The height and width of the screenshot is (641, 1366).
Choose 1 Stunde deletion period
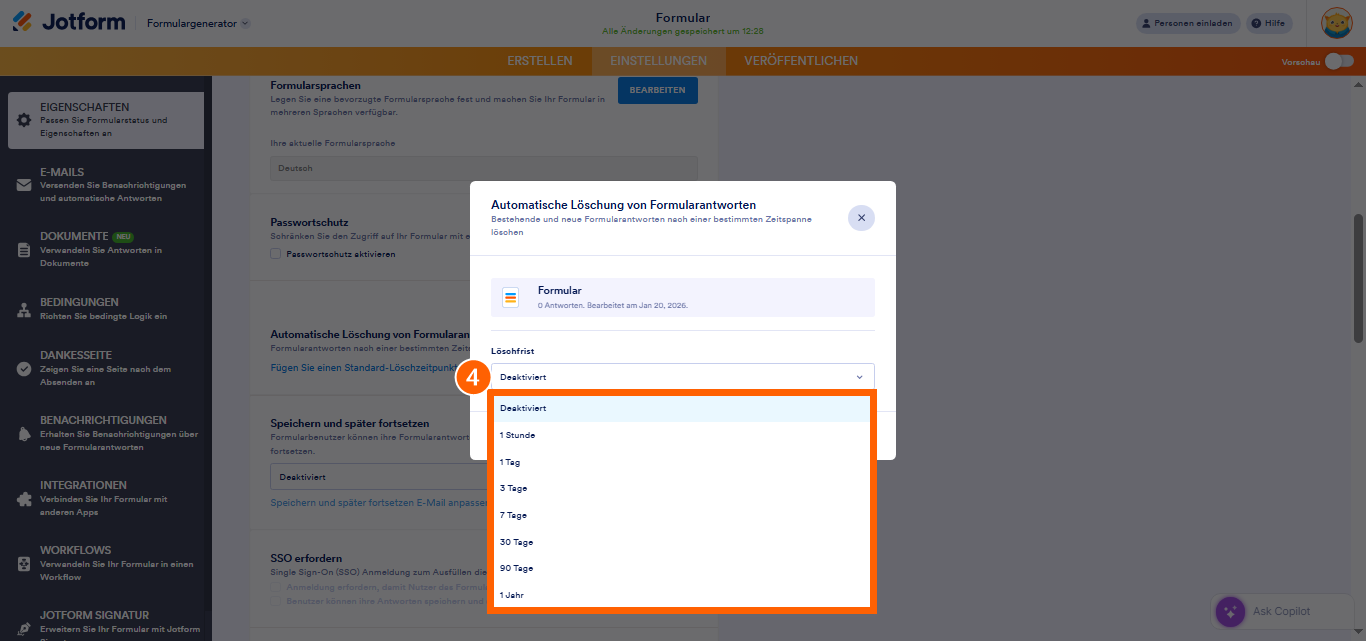[682, 435]
